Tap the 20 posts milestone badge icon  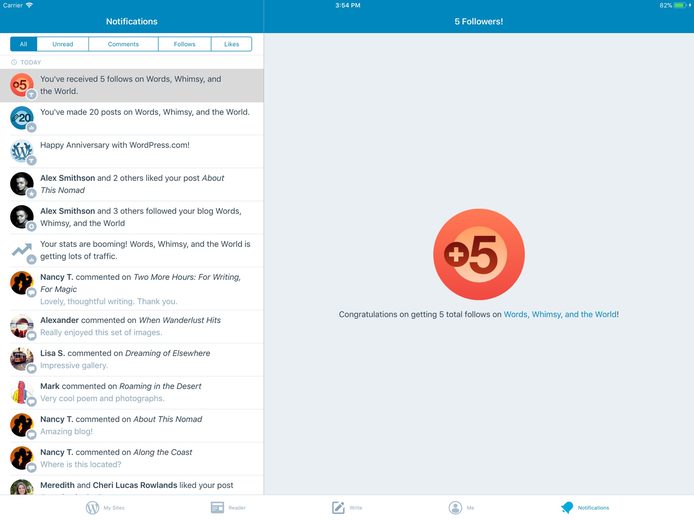point(22,118)
